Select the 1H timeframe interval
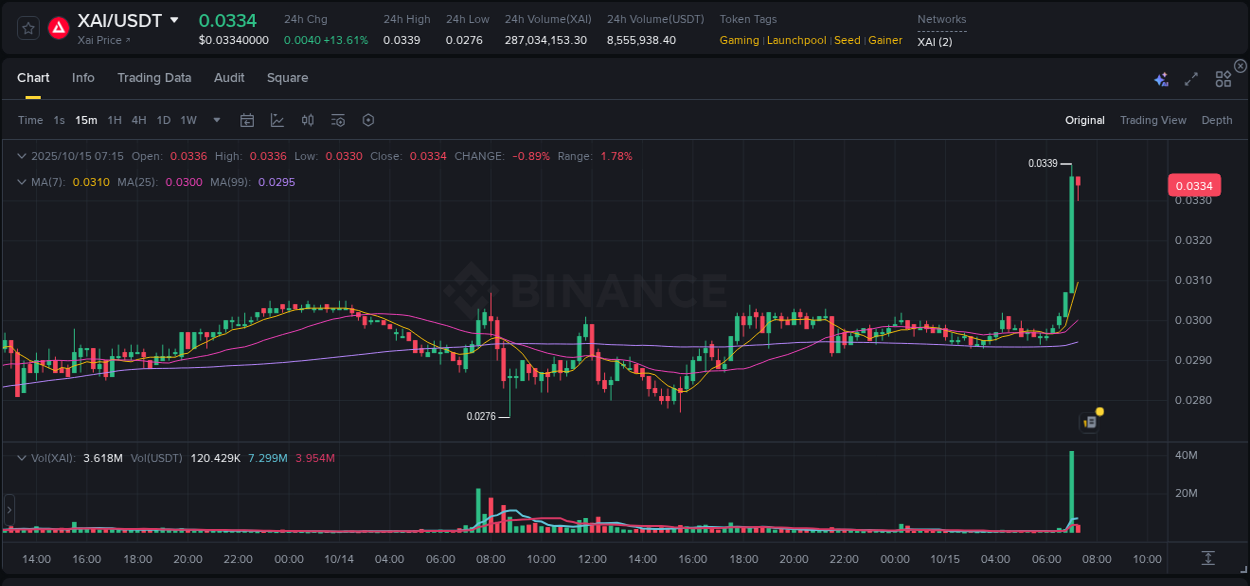Image resolution: width=1250 pixels, height=586 pixels. (113, 120)
